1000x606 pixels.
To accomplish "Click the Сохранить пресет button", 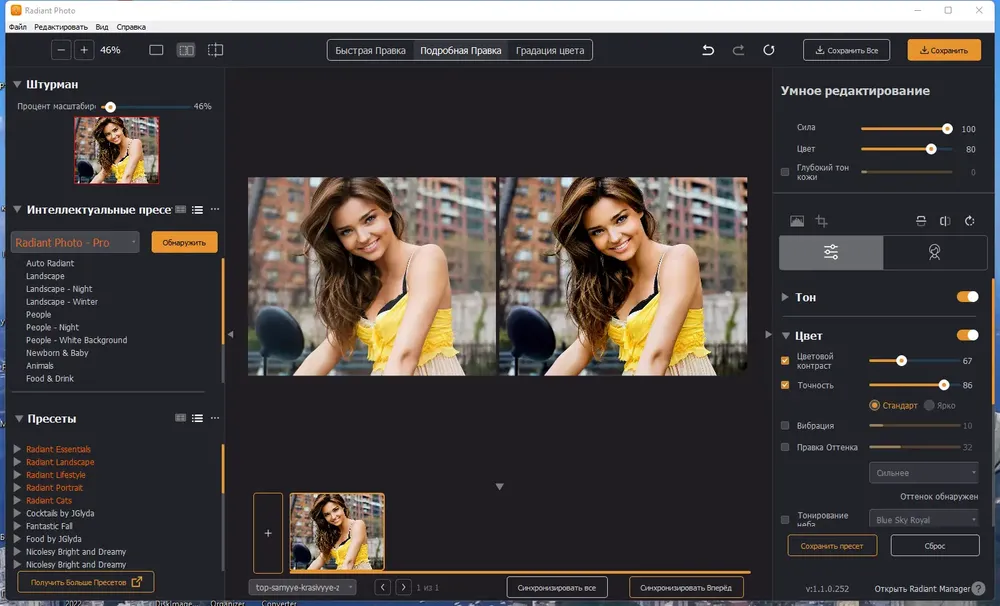I will [832, 545].
